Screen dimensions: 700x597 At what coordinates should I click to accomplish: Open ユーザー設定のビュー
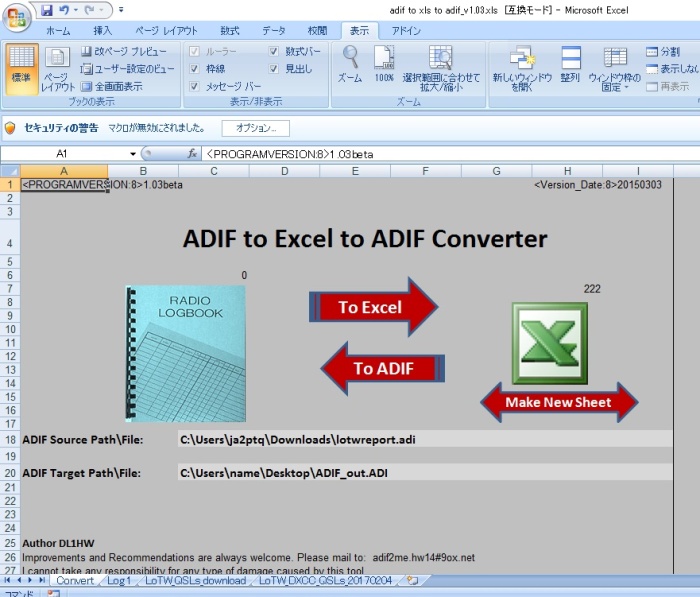click(x=127, y=69)
